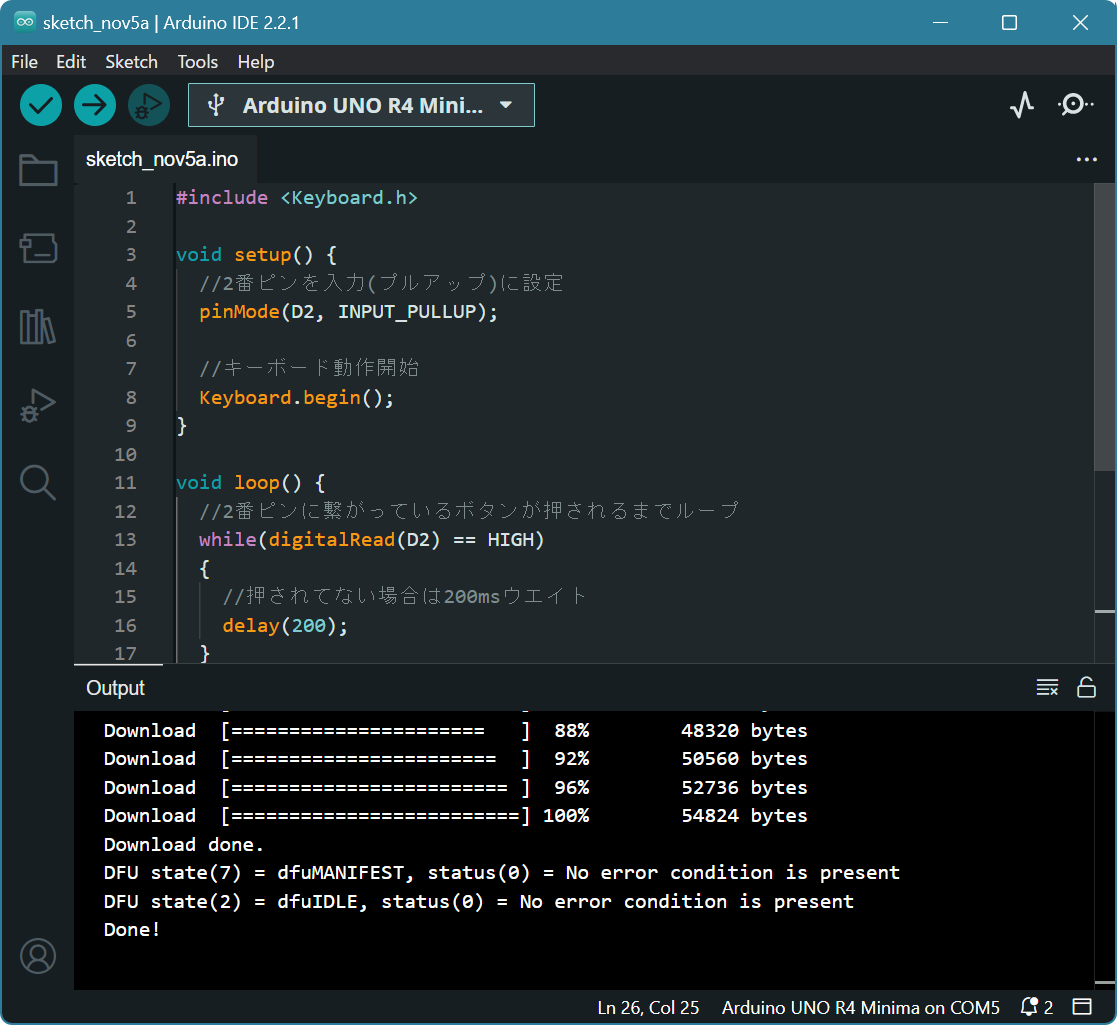Image resolution: width=1117 pixels, height=1025 pixels.
Task: Click the Arduino logo in title bar
Action: click(x=25, y=22)
